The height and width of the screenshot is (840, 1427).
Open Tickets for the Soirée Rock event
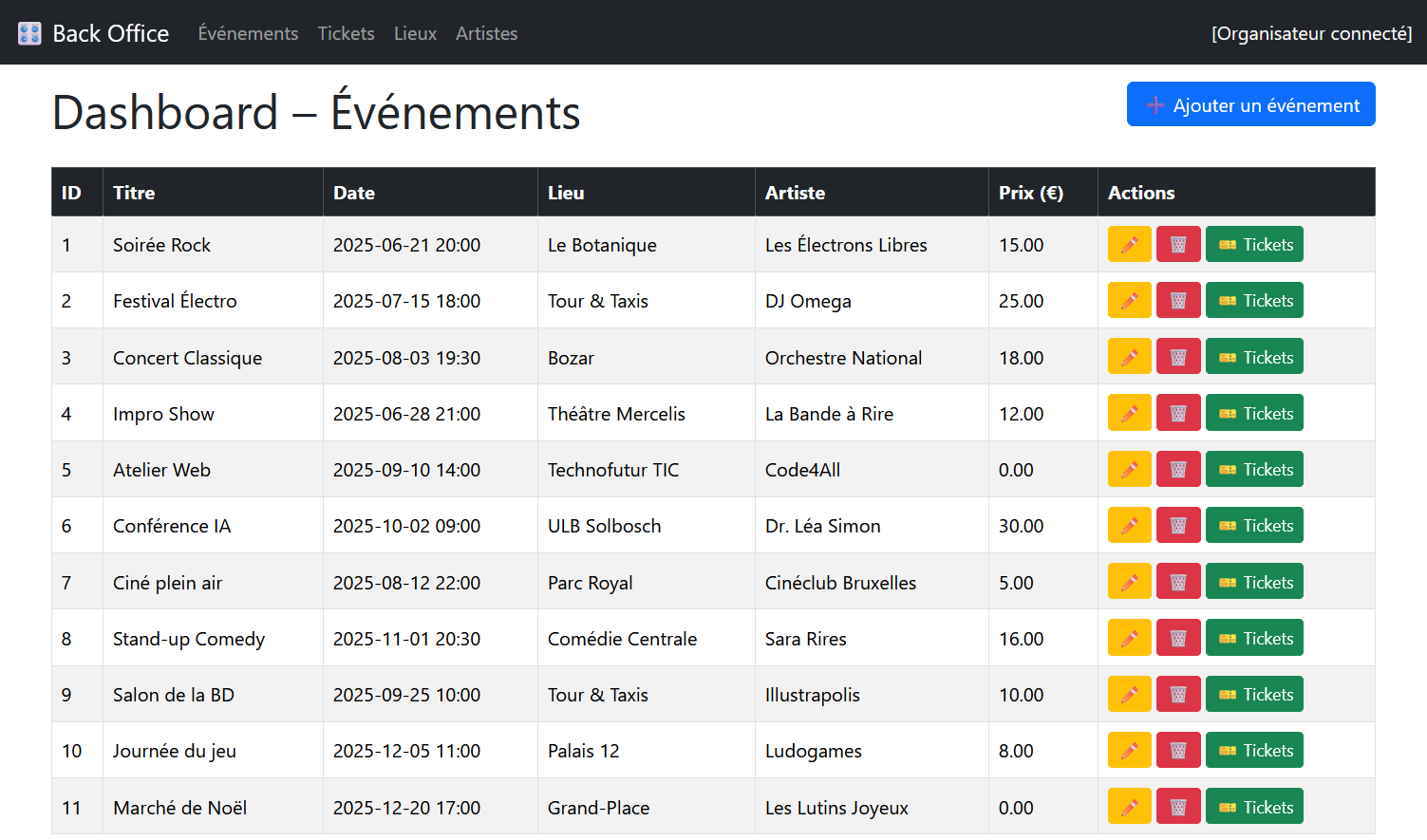point(1253,244)
